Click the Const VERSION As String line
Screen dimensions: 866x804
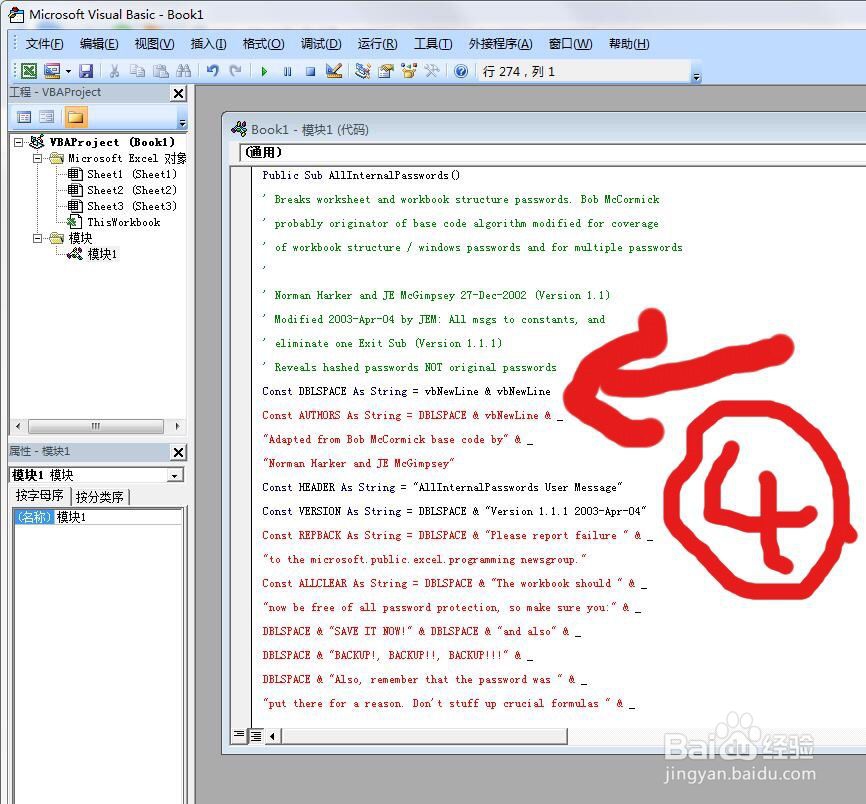point(454,511)
